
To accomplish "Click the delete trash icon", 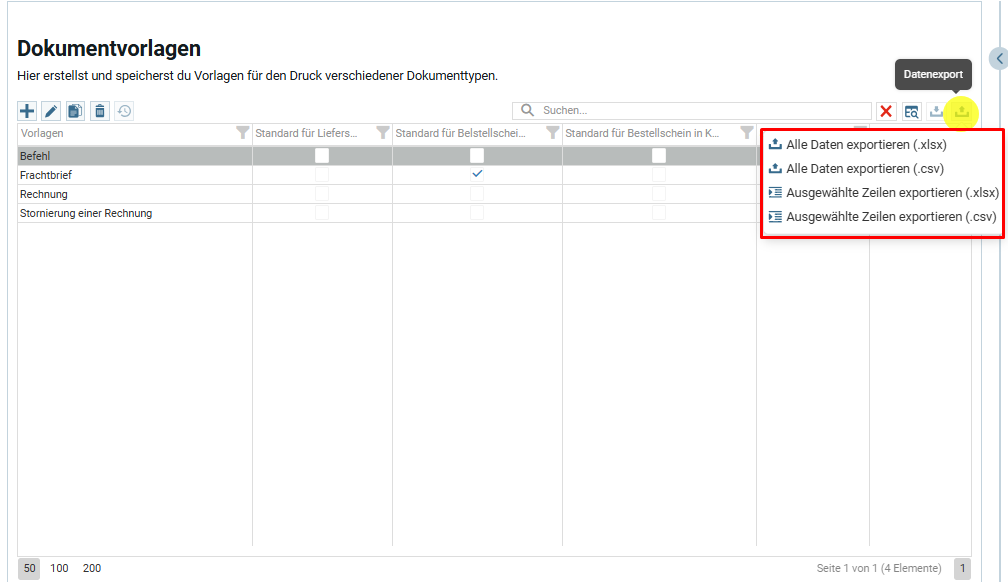I will pos(100,111).
